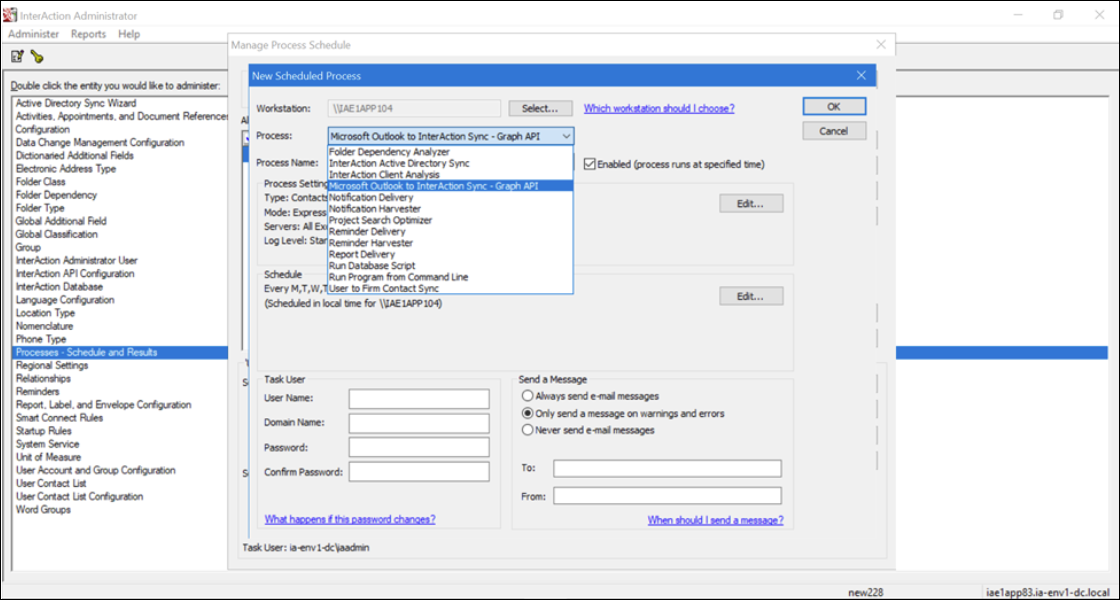
Task: Select Never send e-mail messages
Action: pyautogui.click(x=527, y=430)
